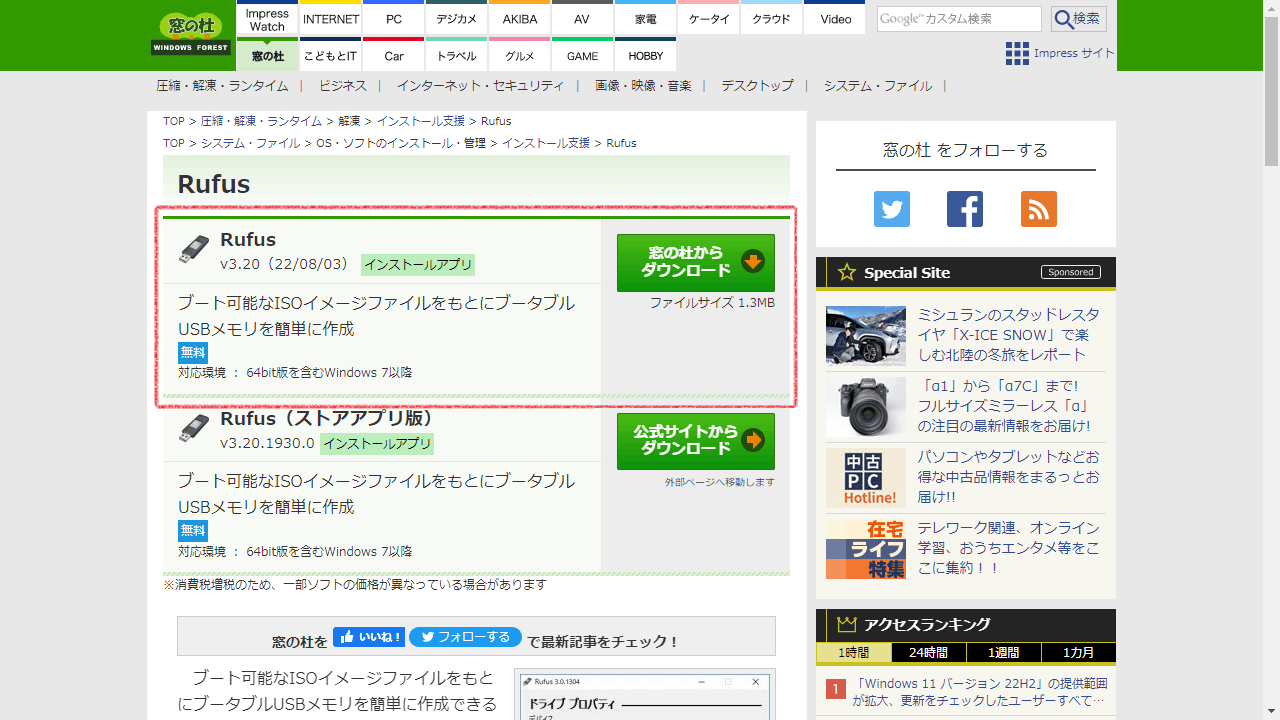The height and width of the screenshot is (720, 1280).
Task: Open ビジネス category menu
Action: [343, 86]
